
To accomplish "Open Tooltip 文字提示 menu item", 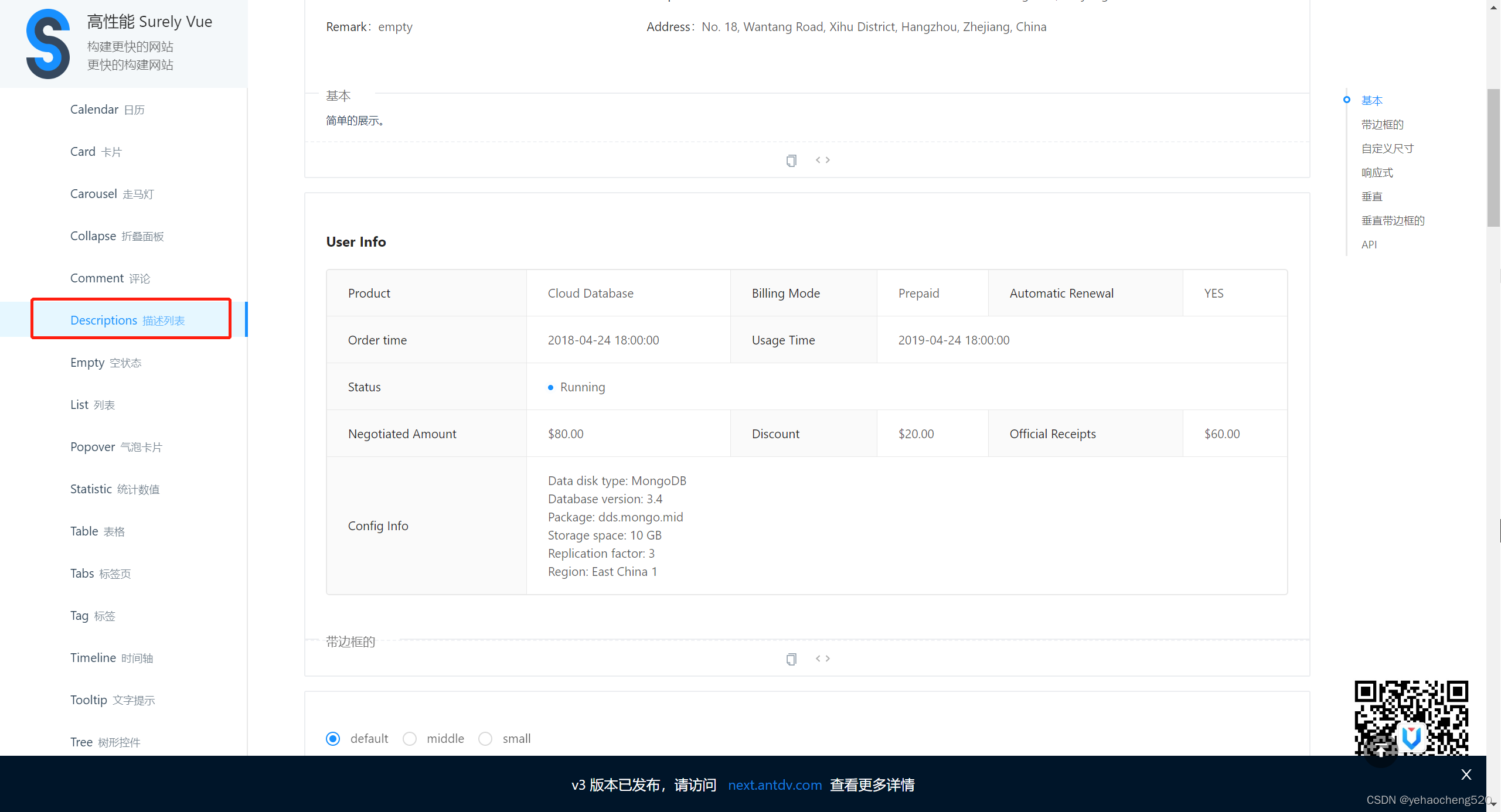I will coord(113,700).
